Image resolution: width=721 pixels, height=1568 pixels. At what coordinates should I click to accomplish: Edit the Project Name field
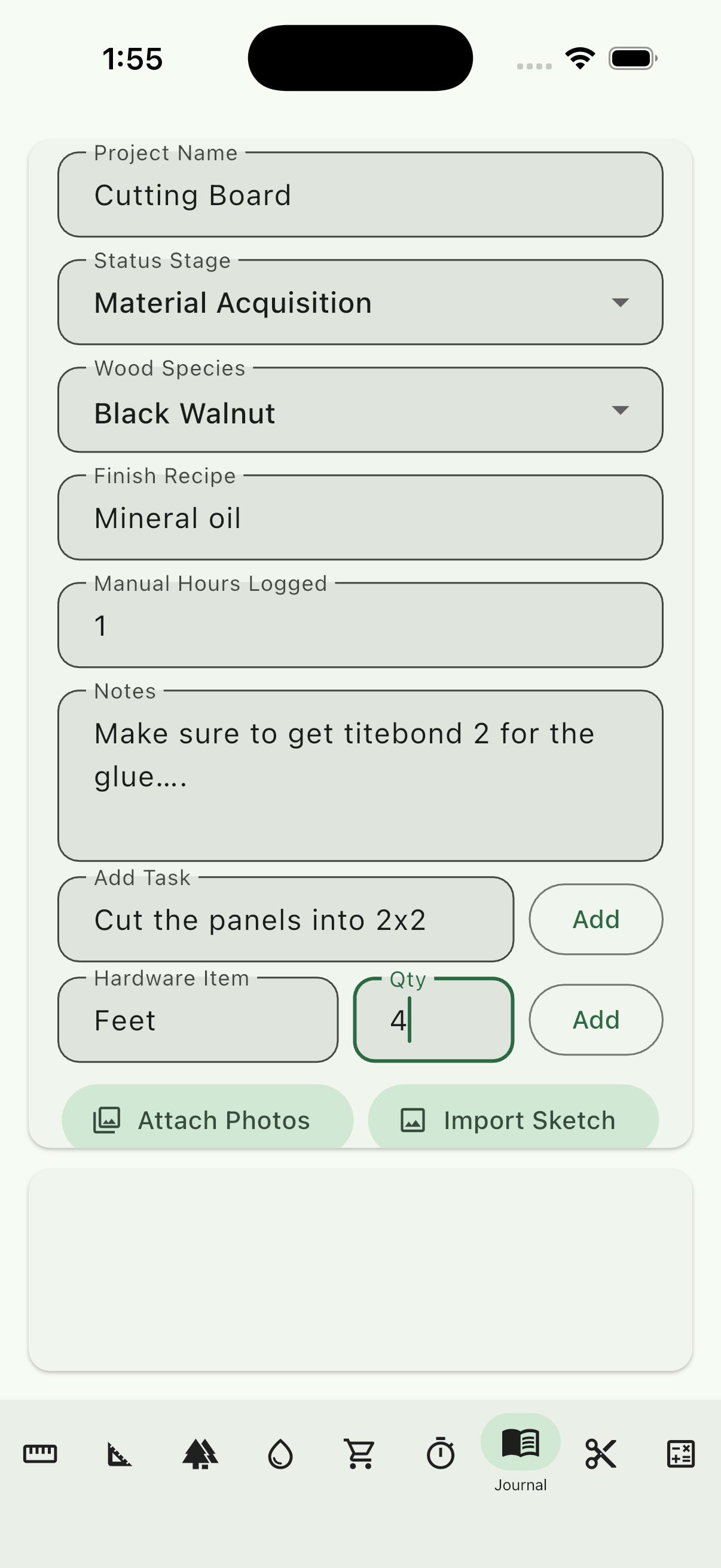(x=359, y=196)
